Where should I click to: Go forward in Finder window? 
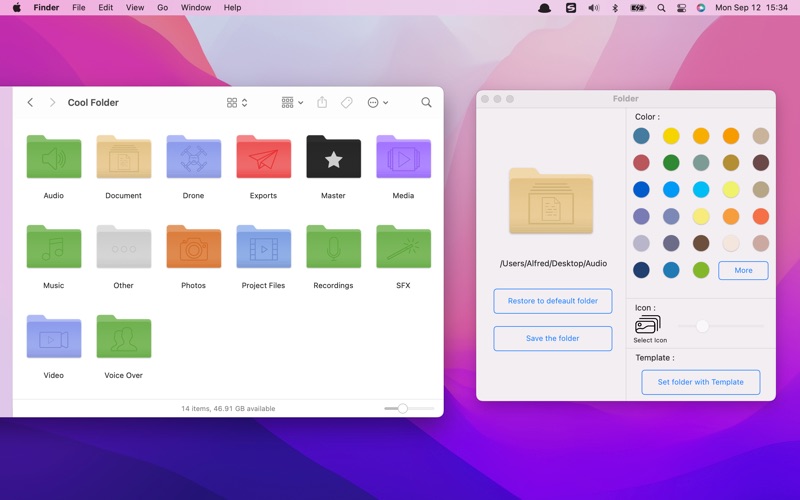(x=52, y=103)
